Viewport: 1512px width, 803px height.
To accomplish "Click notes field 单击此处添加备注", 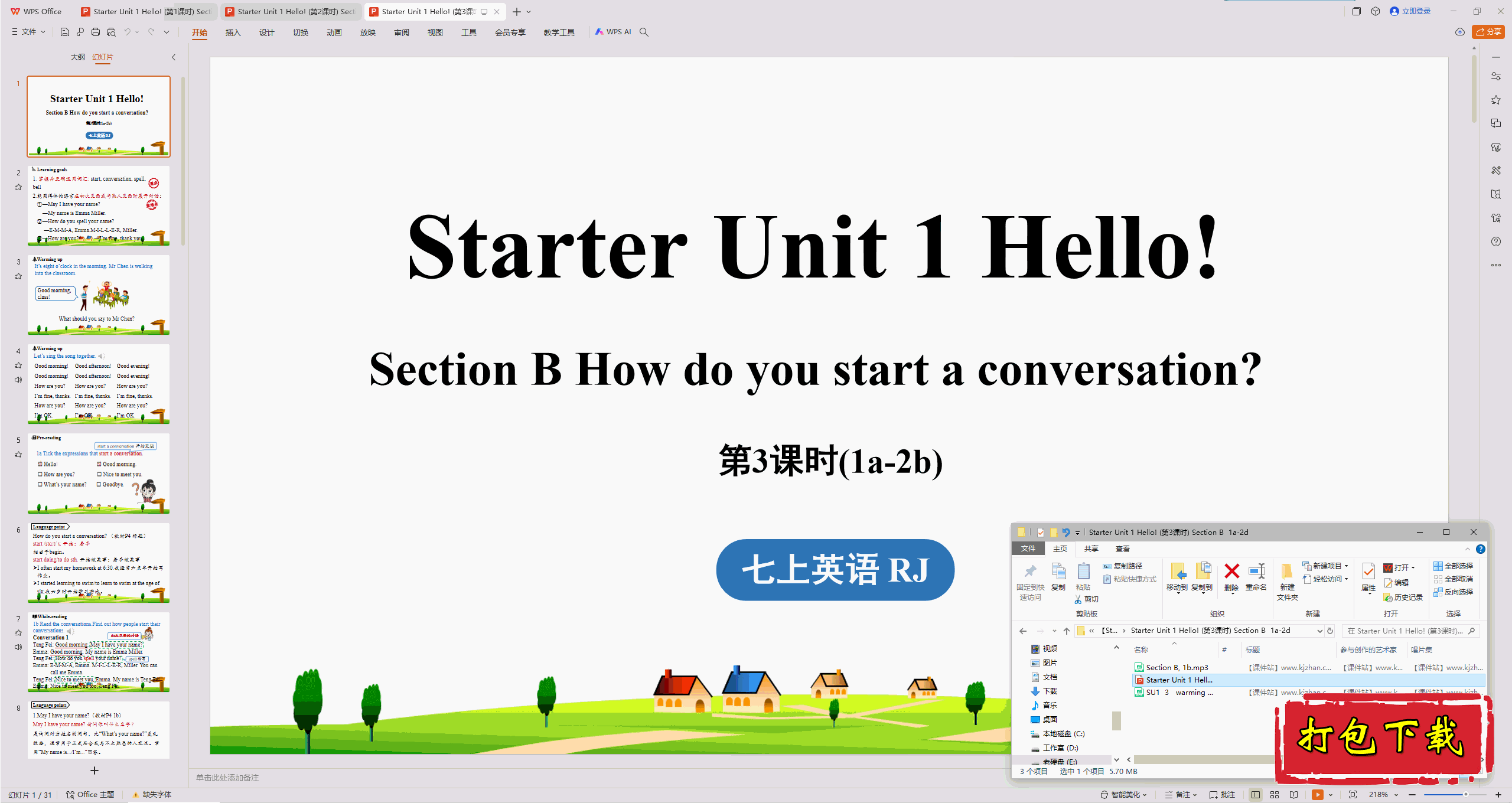I will pyautogui.click(x=227, y=778).
